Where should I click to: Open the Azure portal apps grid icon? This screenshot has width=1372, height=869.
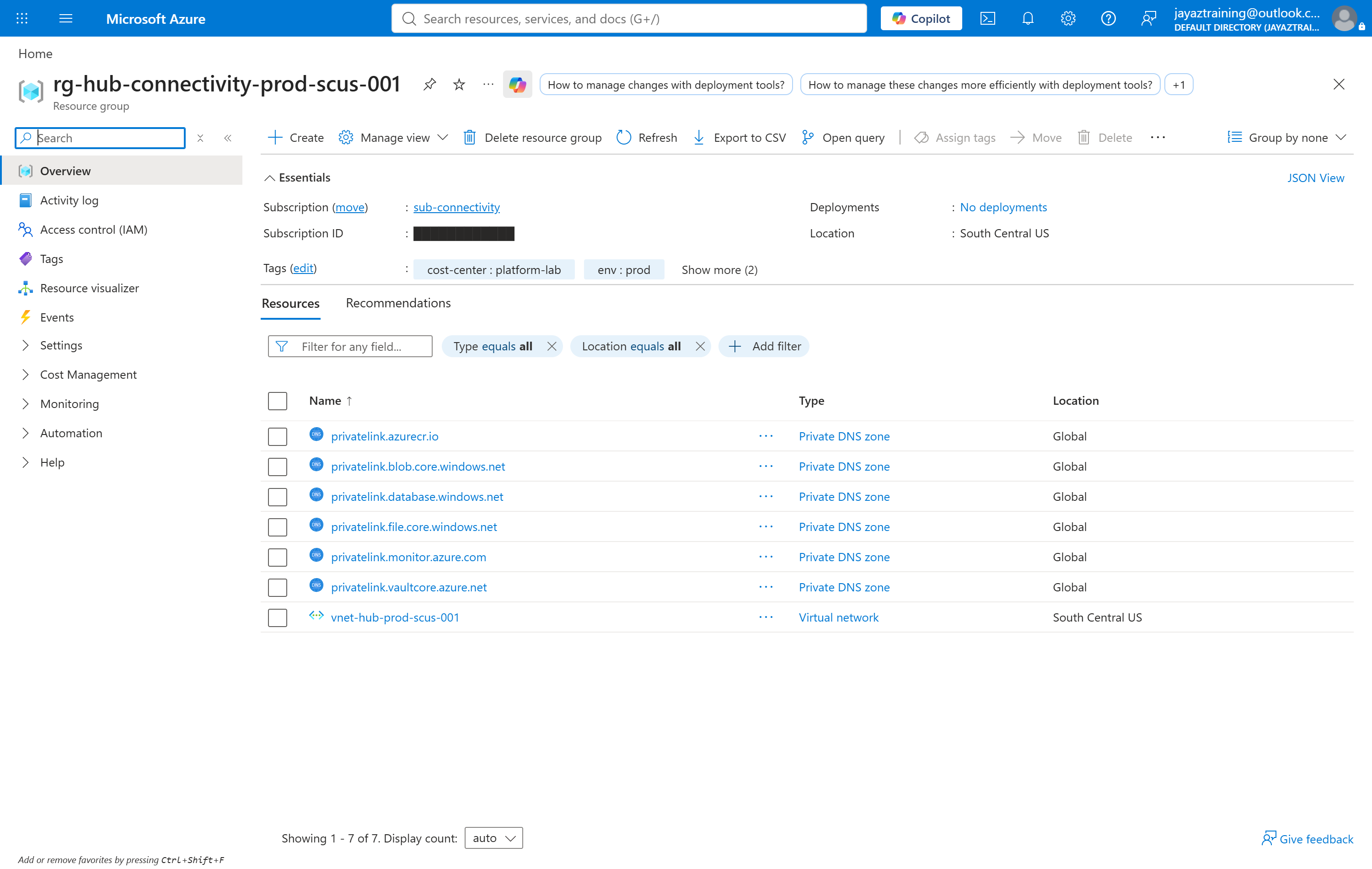click(21, 18)
